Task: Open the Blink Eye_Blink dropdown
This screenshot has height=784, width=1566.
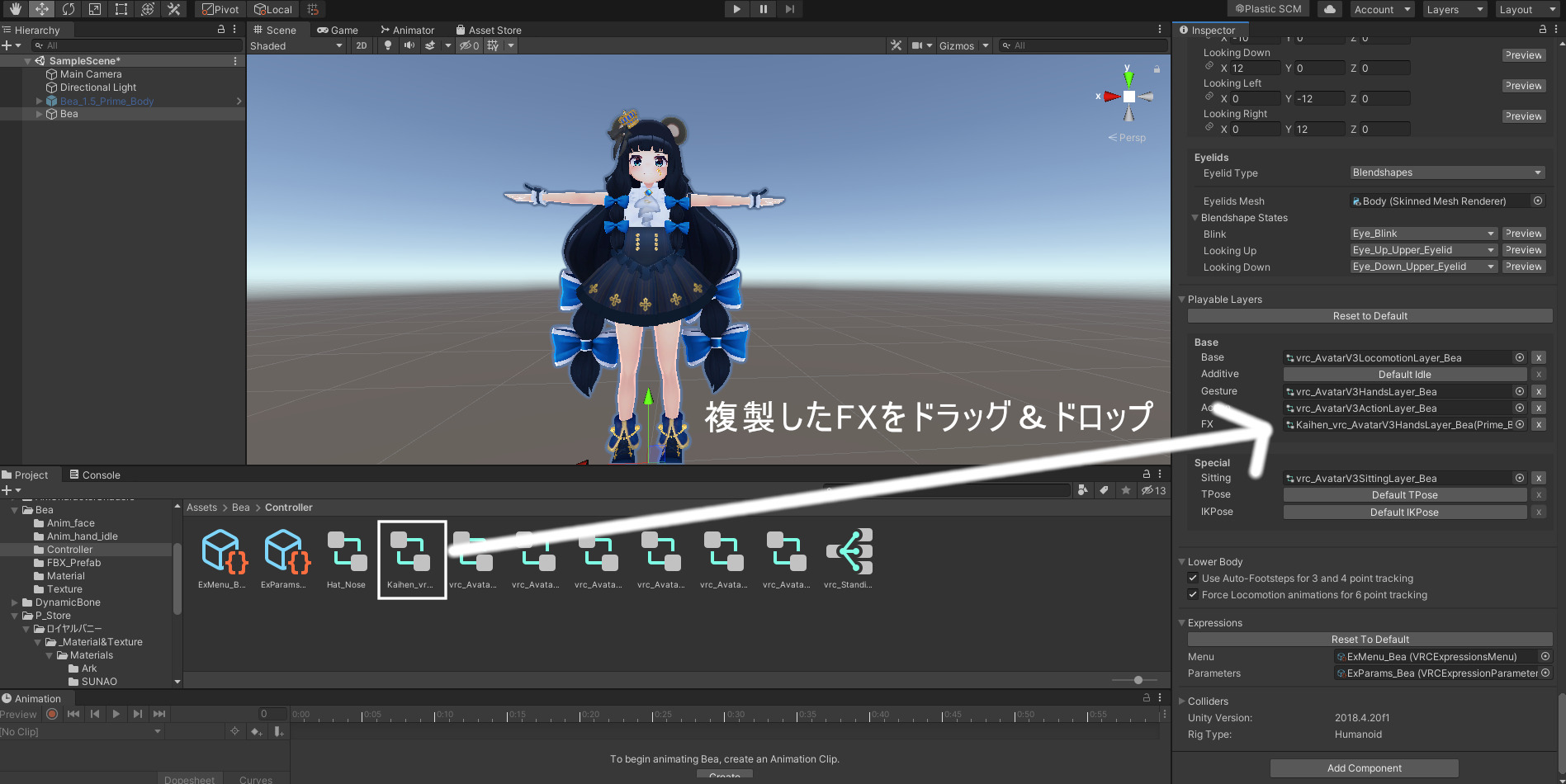Action: [x=1423, y=234]
